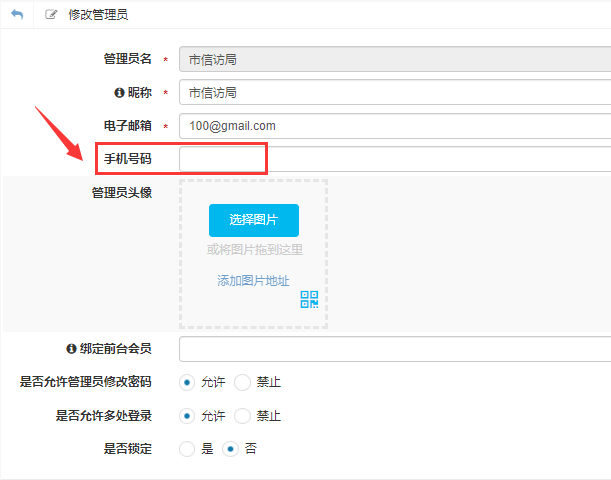Select 允许 for 是否允许多处登录
Screen dimensions: 611x480
(187, 415)
